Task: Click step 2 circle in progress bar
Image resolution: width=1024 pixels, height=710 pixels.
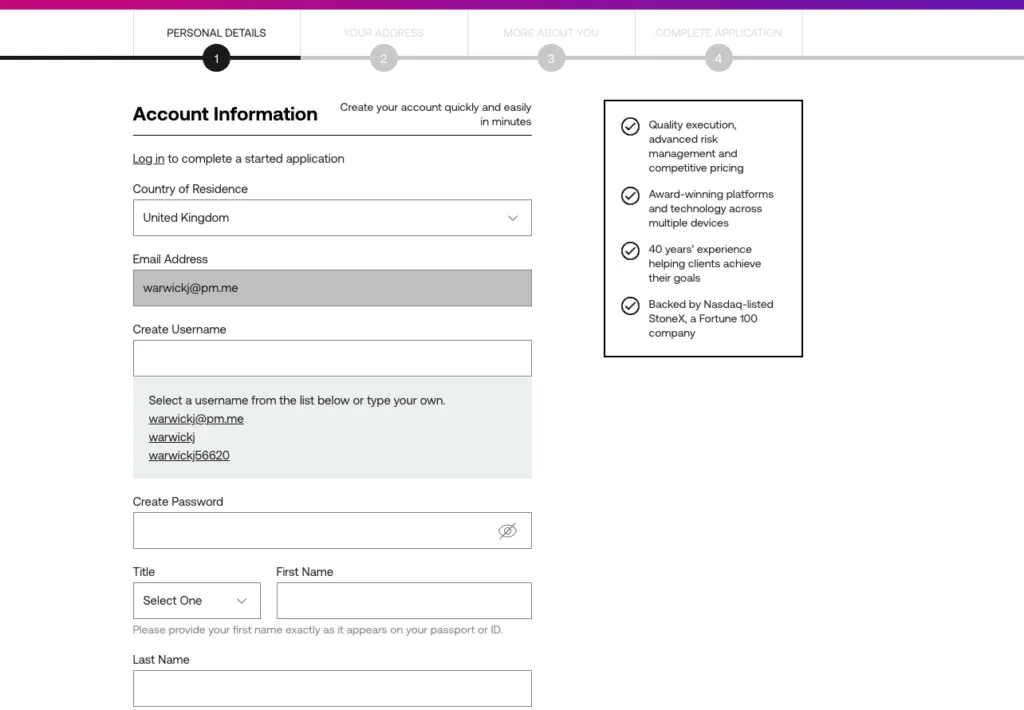Action: (x=383, y=59)
